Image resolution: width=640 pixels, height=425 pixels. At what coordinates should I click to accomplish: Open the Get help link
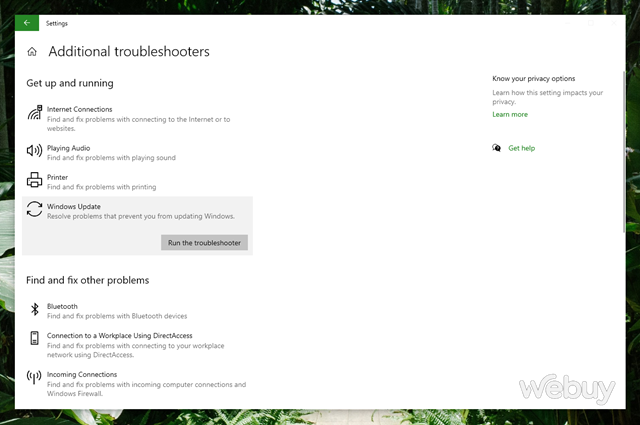click(x=521, y=148)
